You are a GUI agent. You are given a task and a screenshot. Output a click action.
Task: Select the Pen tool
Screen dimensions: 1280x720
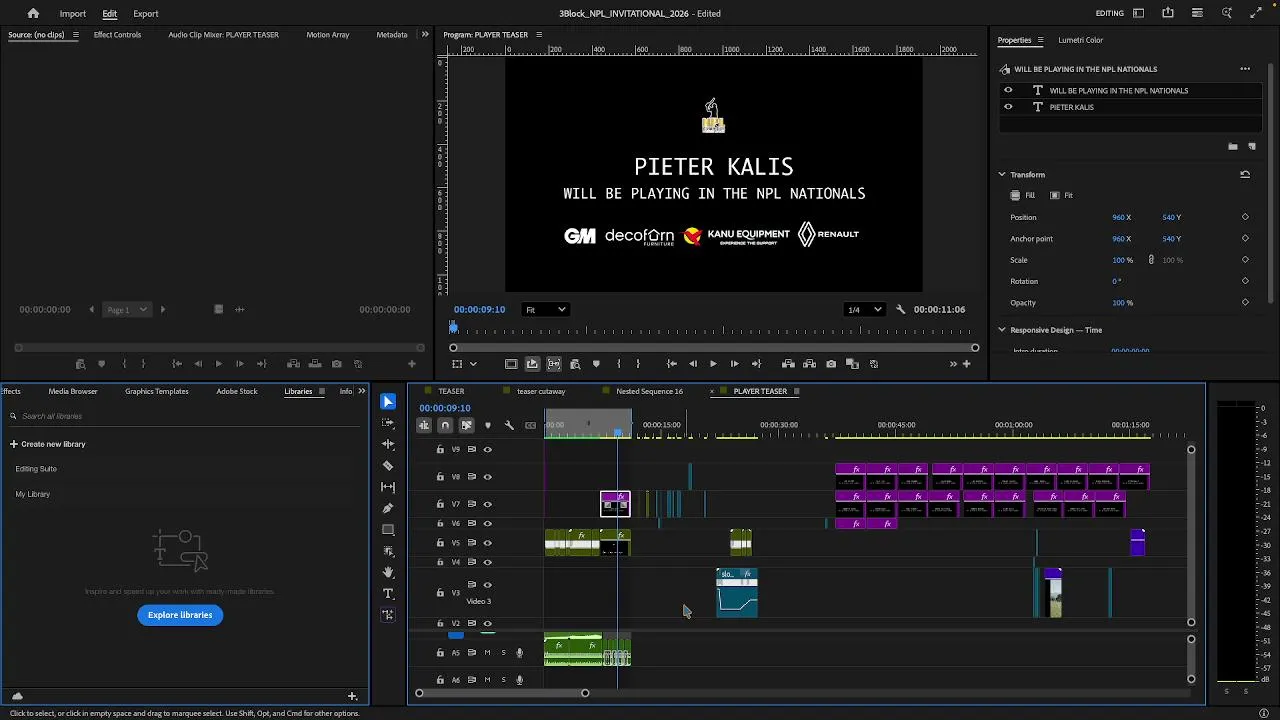(388, 508)
